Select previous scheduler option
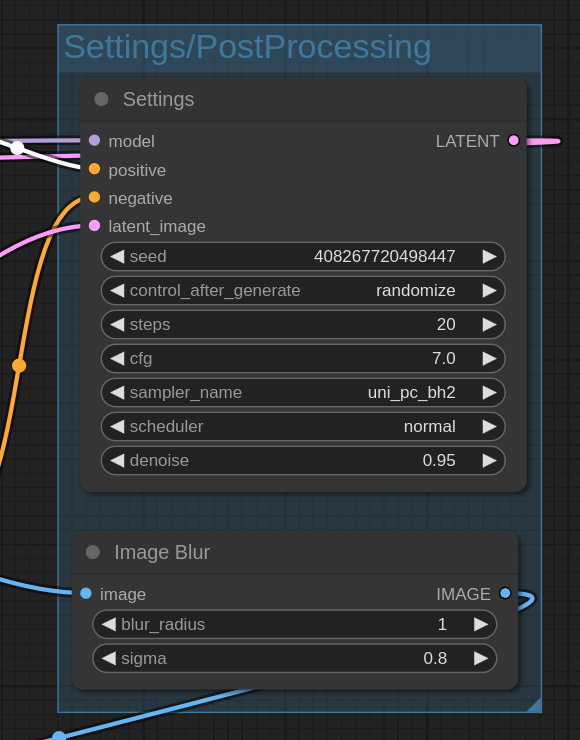Image resolution: width=580 pixels, height=740 pixels. pyautogui.click(x=117, y=427)
